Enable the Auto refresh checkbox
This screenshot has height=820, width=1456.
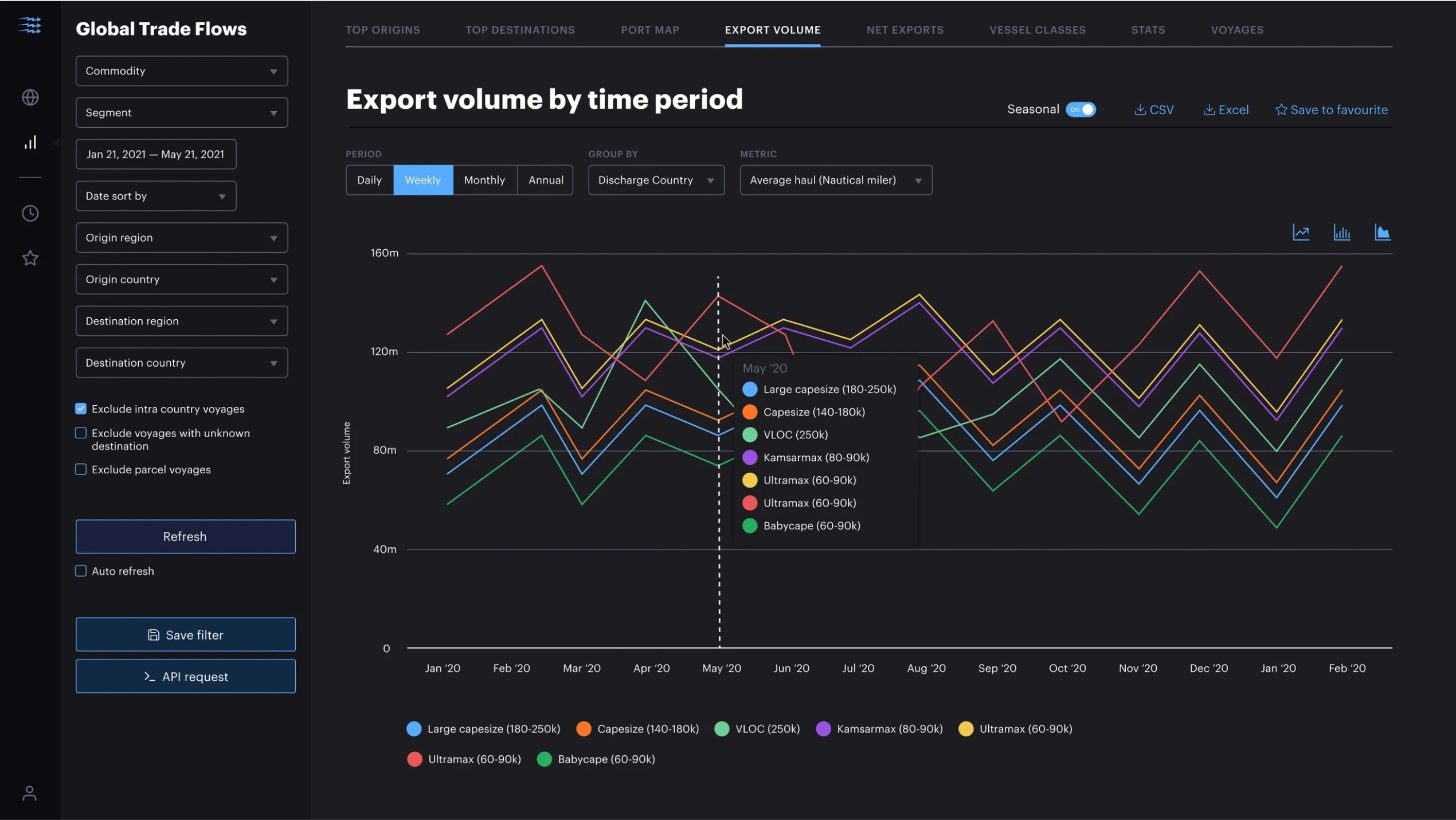pyautogui.click(x=81, y=571)
